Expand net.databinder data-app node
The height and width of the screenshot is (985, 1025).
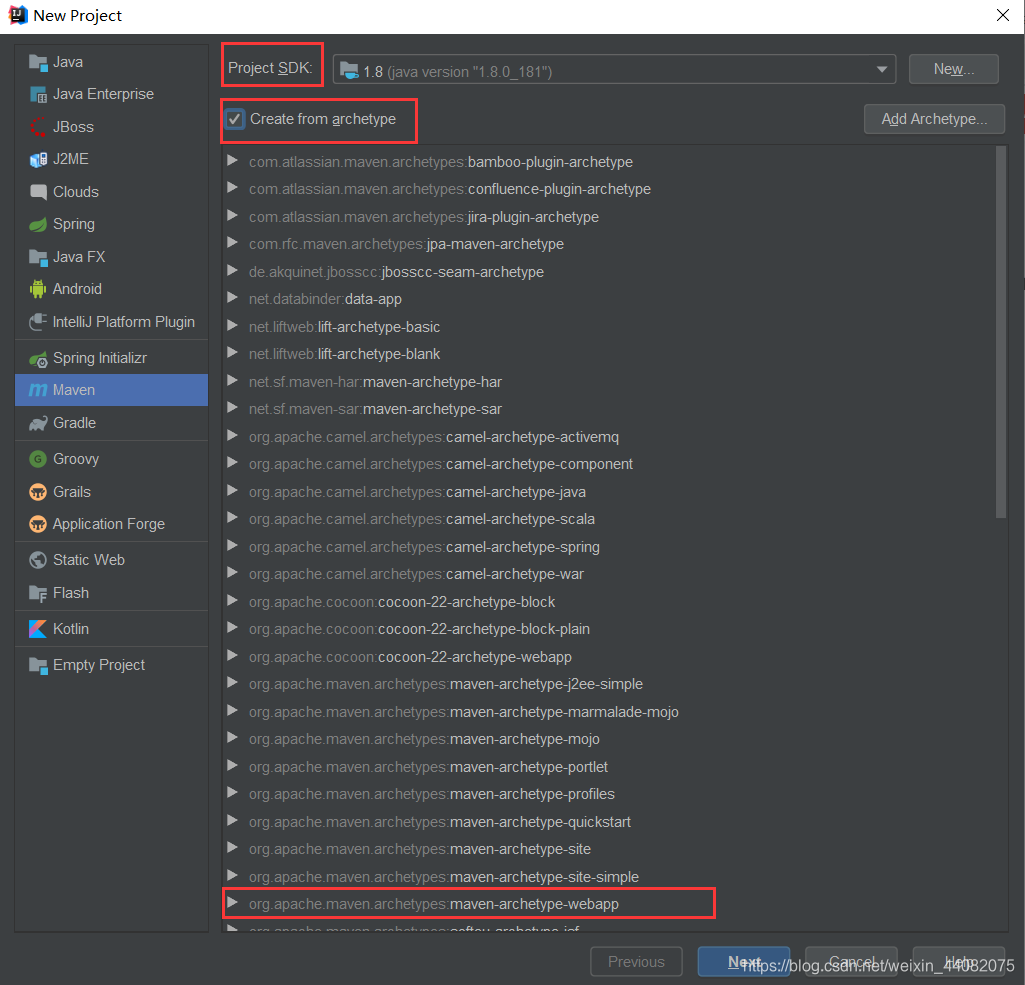pos(232,298)
